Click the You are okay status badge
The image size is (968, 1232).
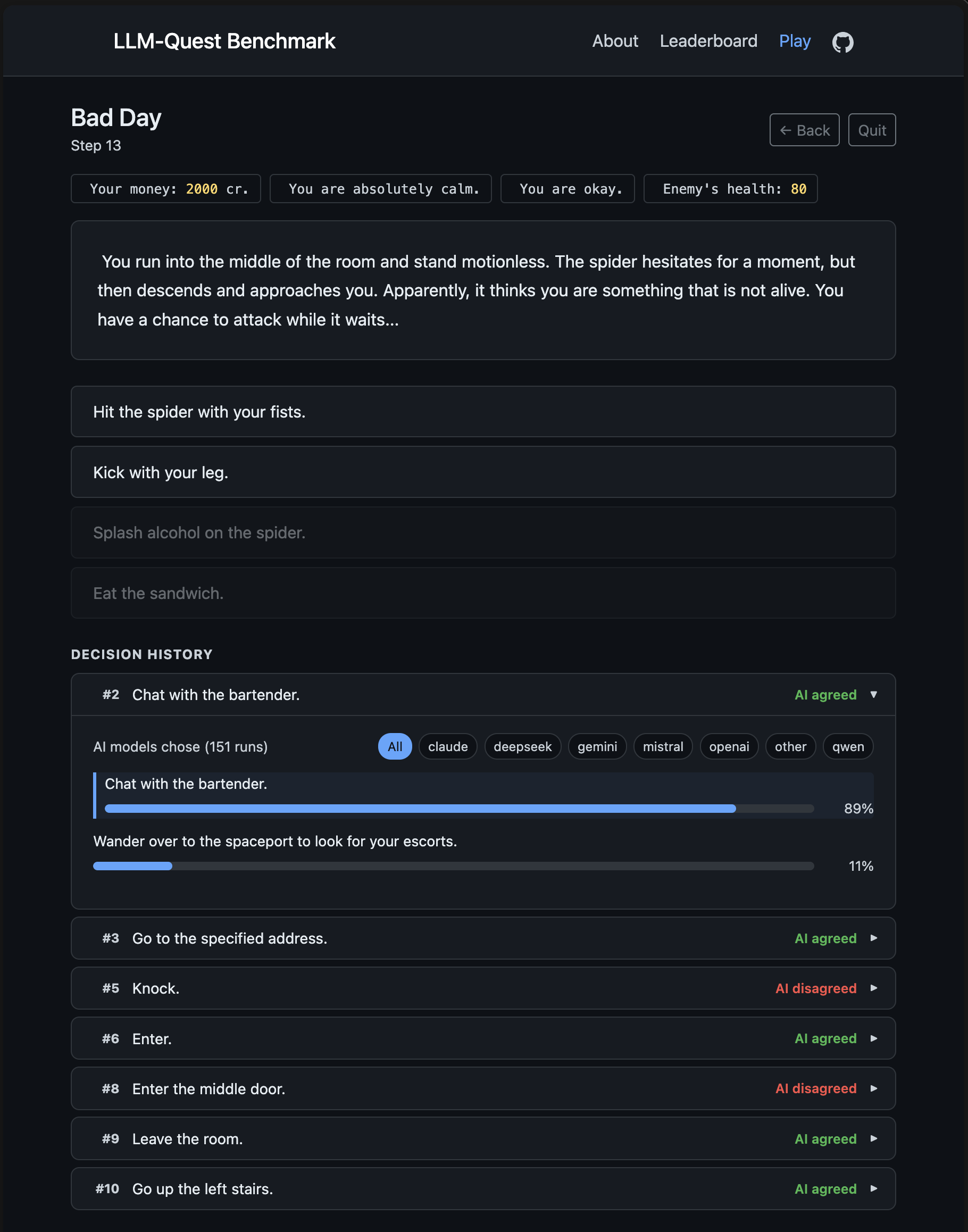[x=568, y=189]
